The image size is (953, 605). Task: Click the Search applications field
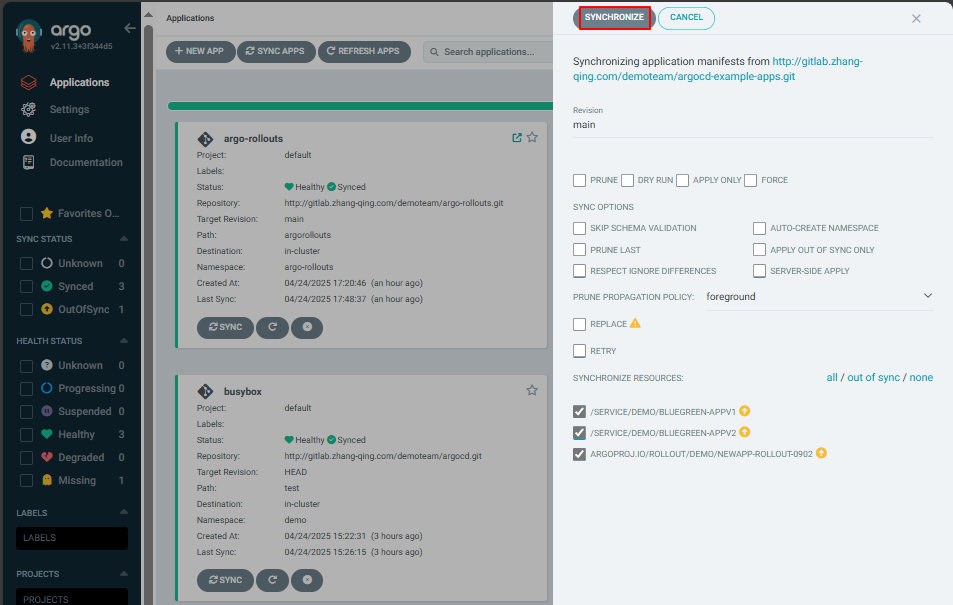pyautogui.click(x=488, y=52)
